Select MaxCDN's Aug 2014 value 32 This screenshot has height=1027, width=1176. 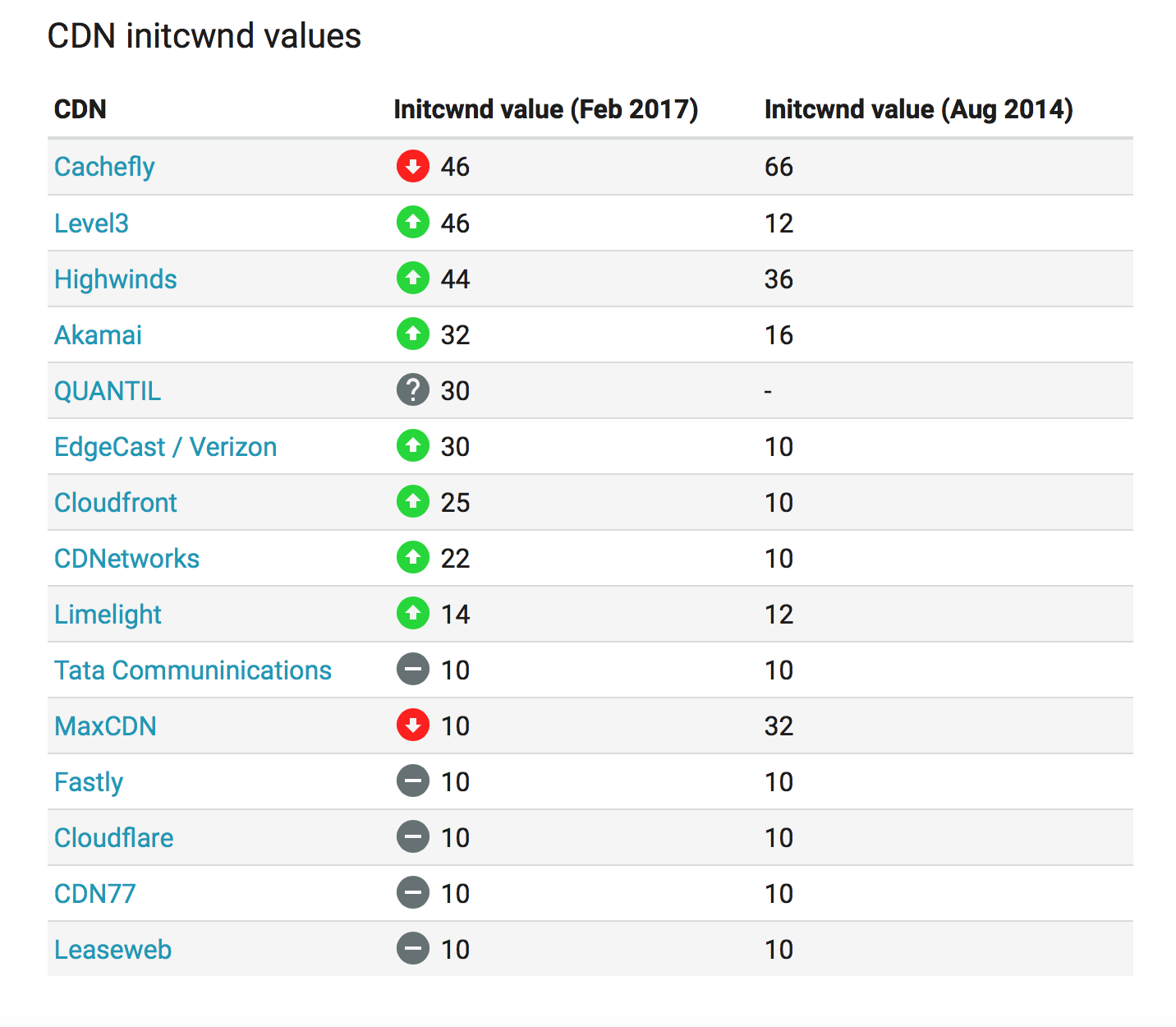(x=779, y=726)
